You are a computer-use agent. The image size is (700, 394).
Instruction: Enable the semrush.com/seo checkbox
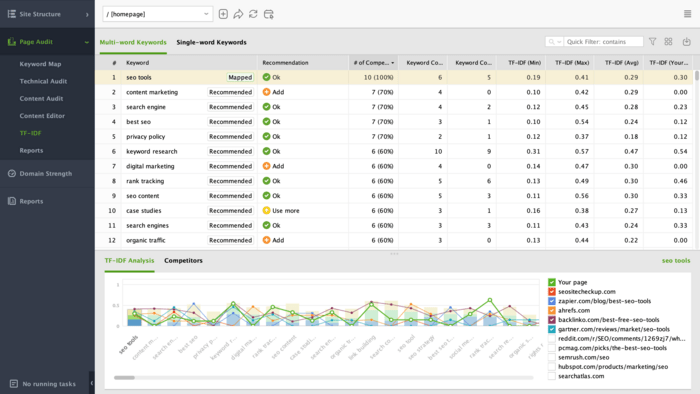click(x=552, y=357)
